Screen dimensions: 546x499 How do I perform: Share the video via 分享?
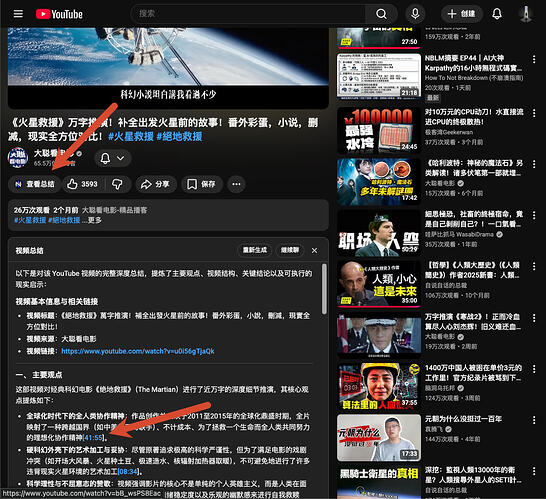156,184
